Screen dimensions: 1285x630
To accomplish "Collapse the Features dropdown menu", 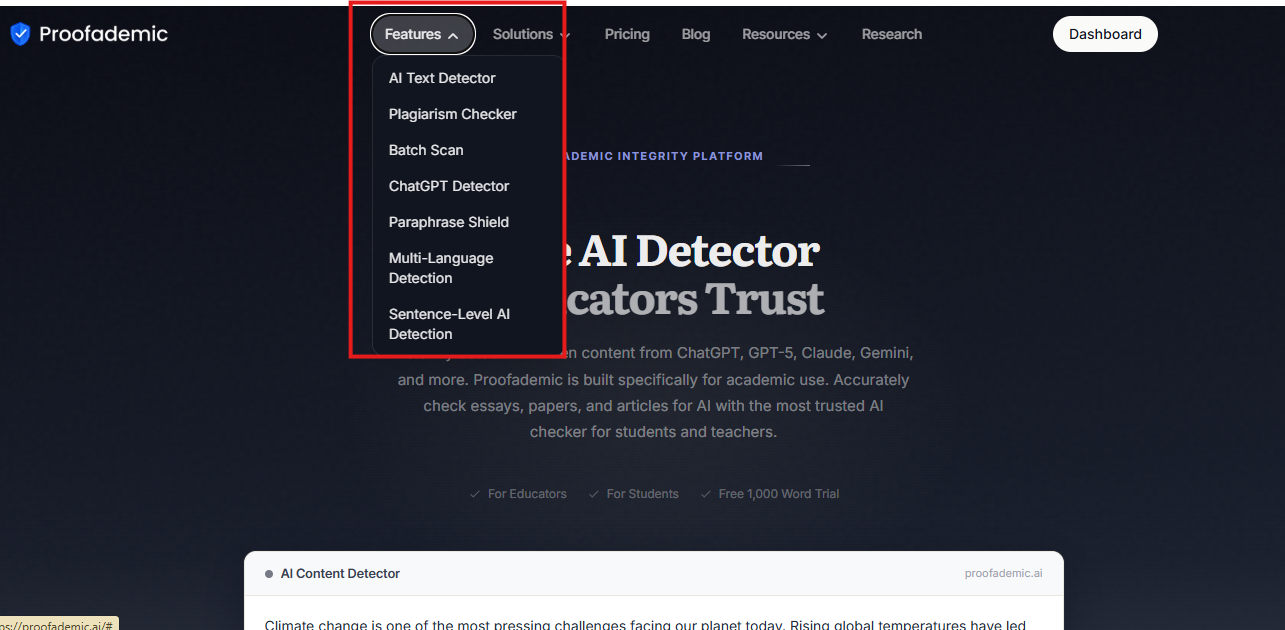I will pyautogui.click(x=423, y=34).
